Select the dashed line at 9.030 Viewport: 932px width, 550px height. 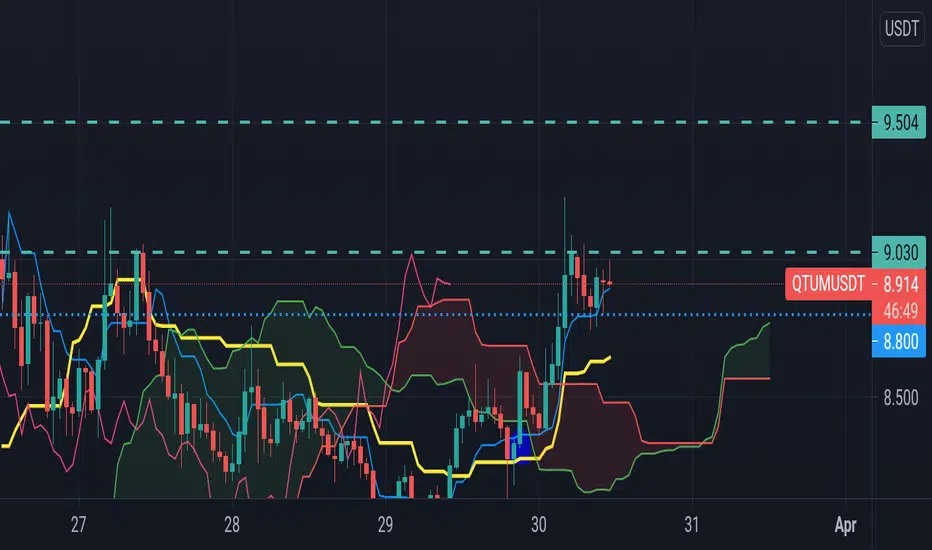436,253
